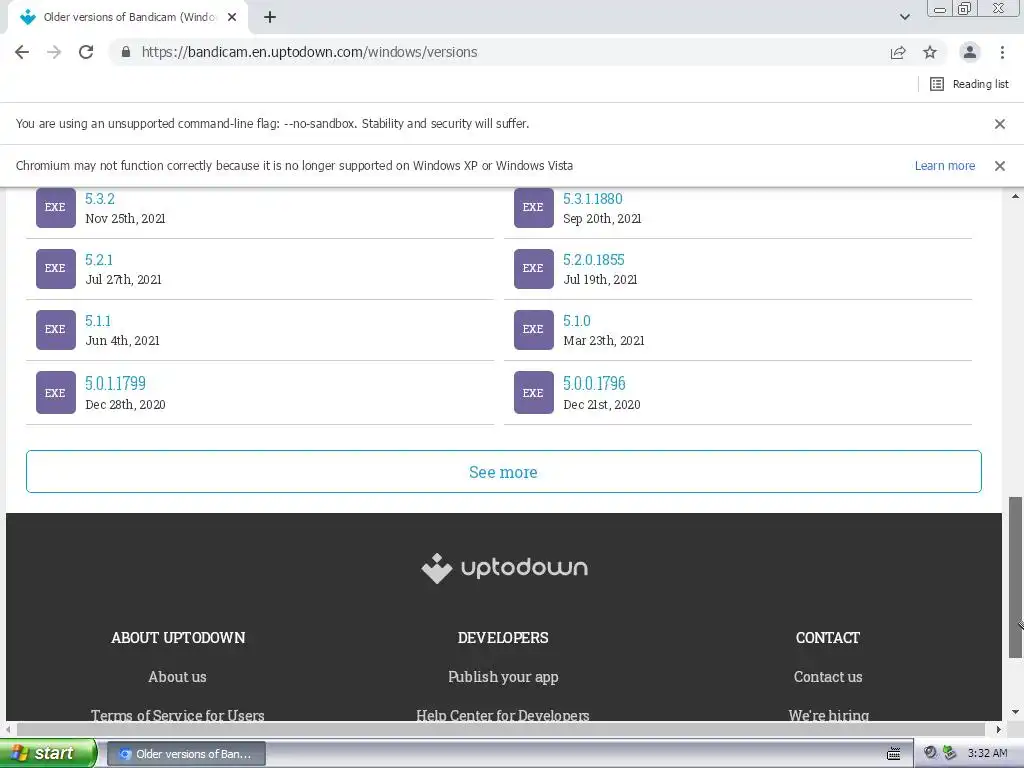This screenshot has width=1024, height=768.
Task: Click the taskbar clock showing 3:32 AM
Action: [x=987, y=754]
